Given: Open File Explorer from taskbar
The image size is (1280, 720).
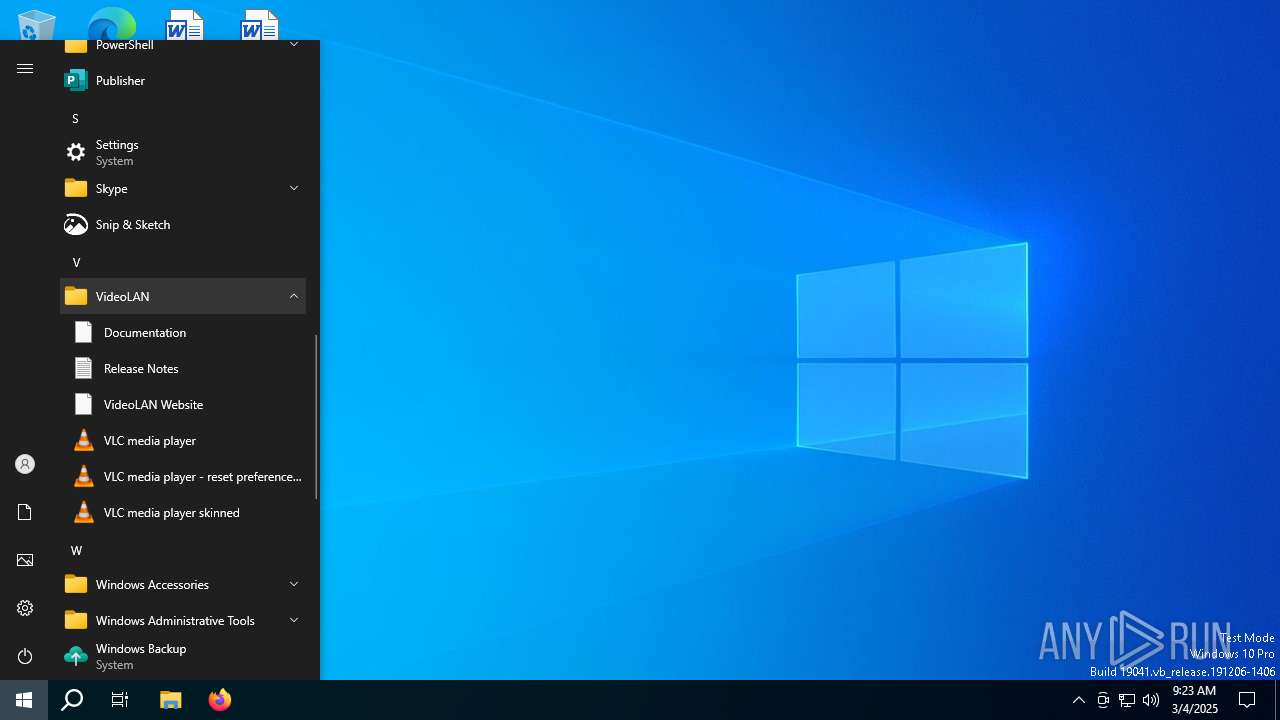Looking at the screenshot, I should click(171, 700).
